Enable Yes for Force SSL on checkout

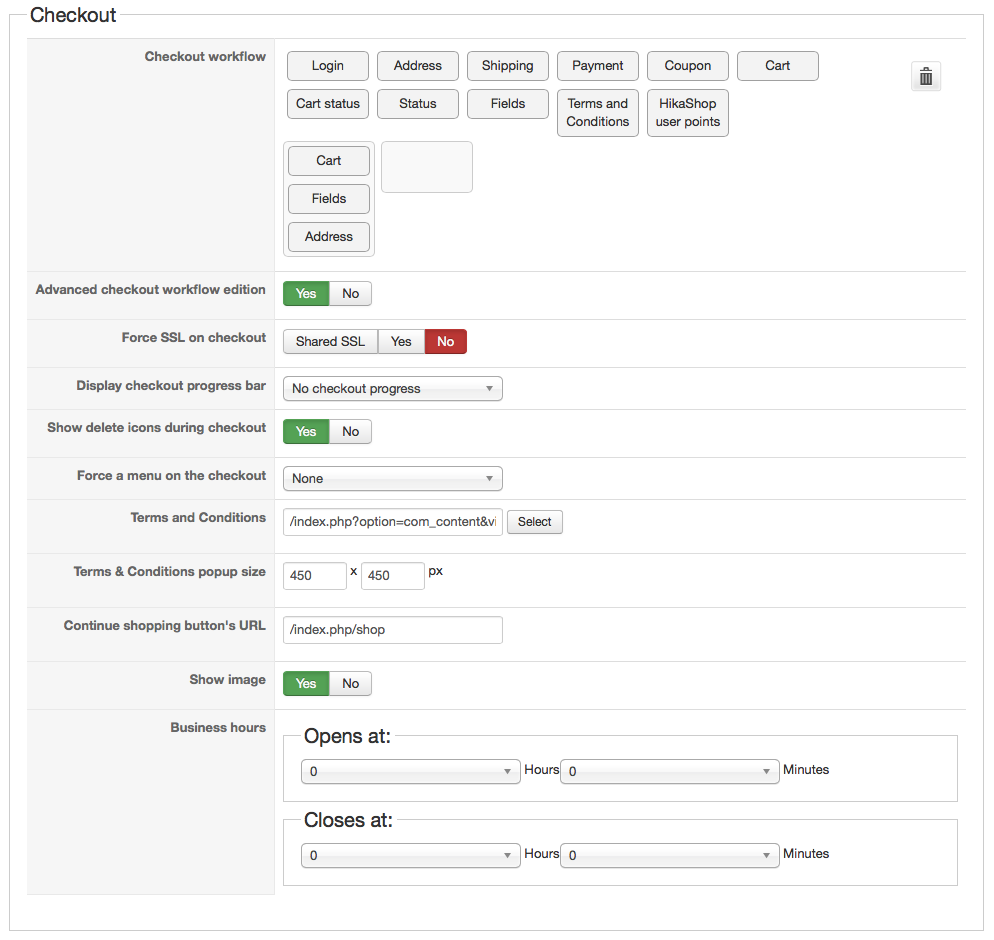(x=401, y=342)
